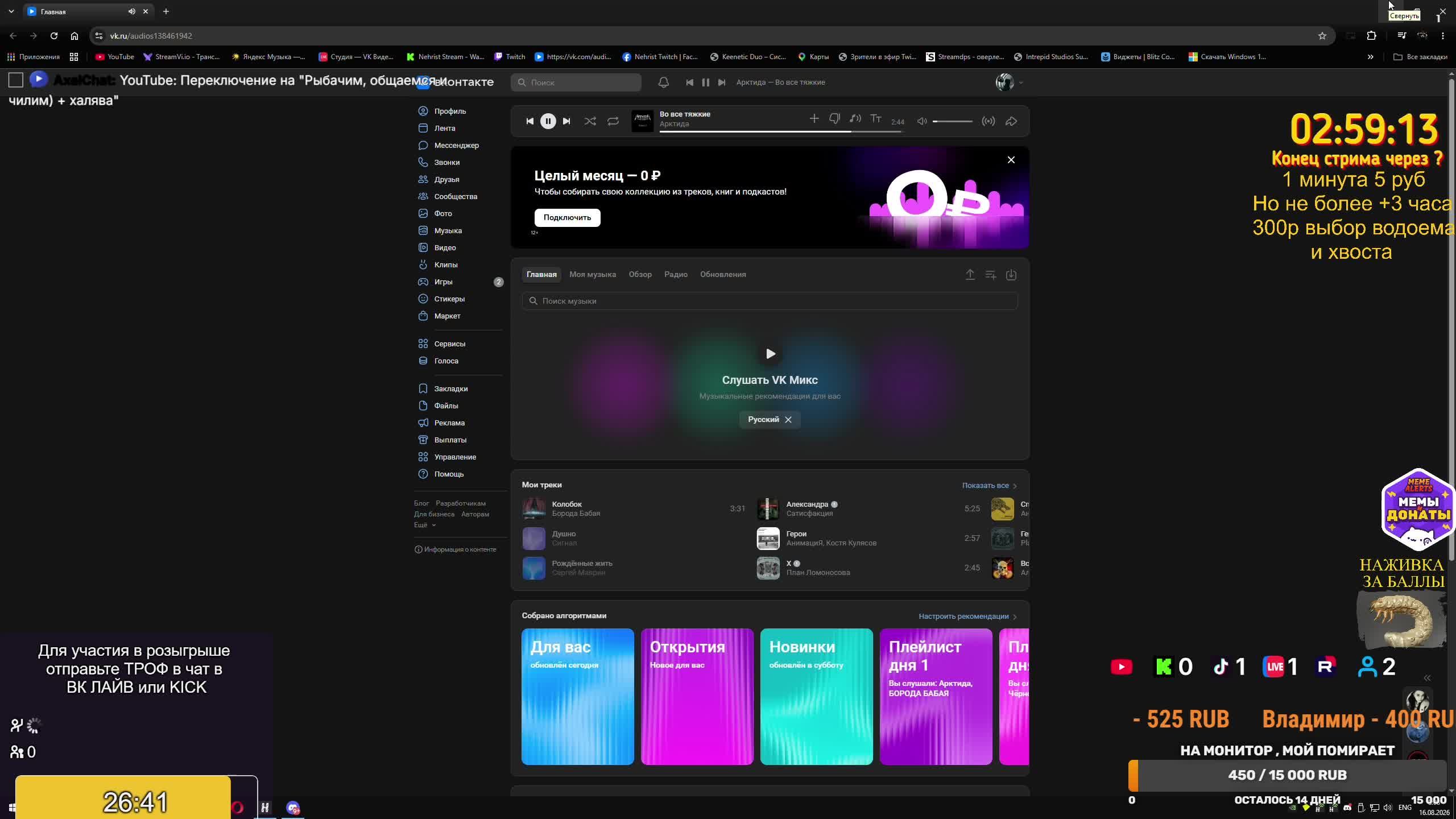Open the Новинки playlist card

[x=816, y=697]
